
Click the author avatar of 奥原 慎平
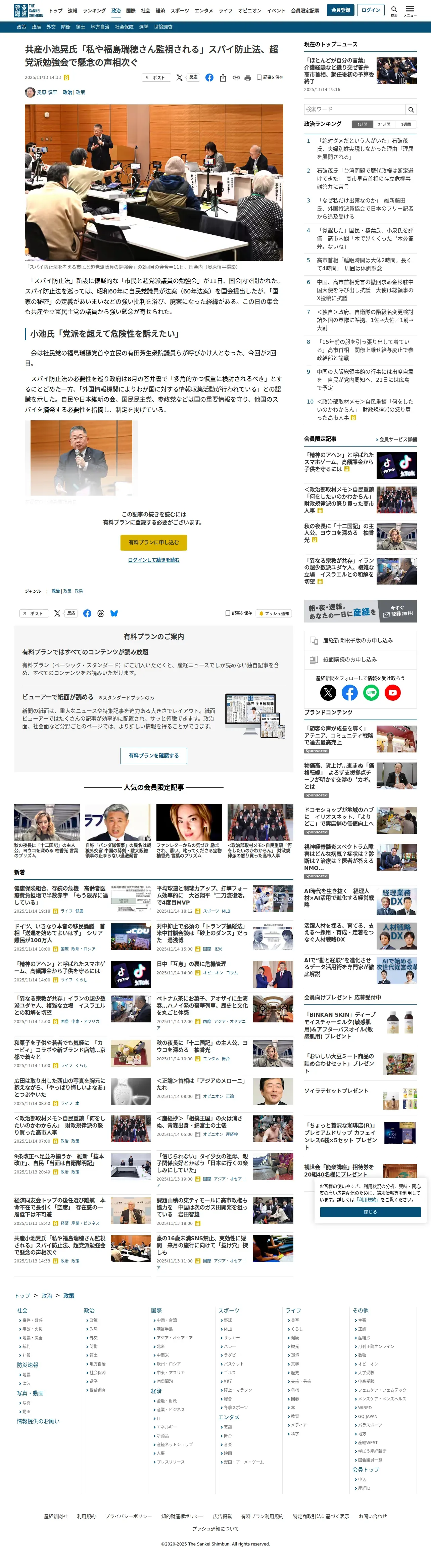coord(30,93)
